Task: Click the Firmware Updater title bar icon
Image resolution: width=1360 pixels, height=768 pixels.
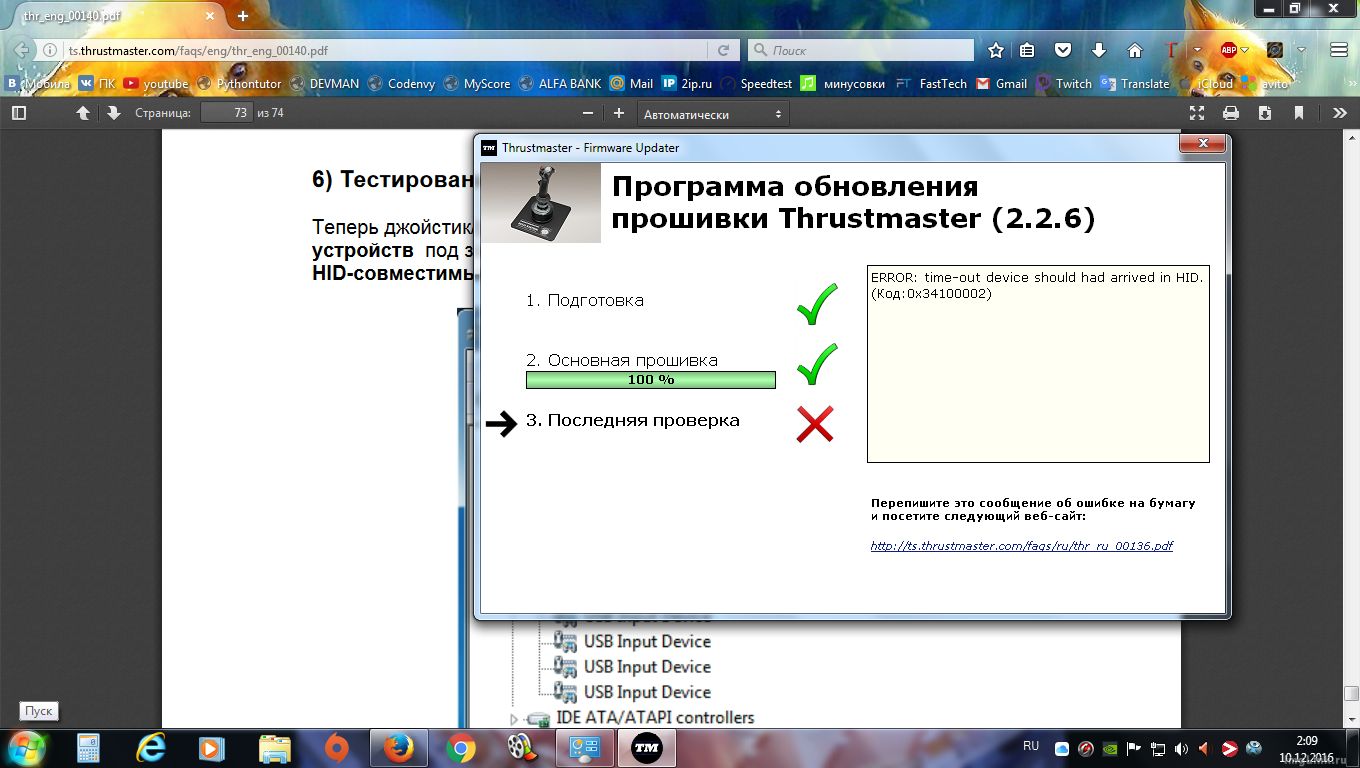Action: pyautogui.click(x=489, y=147)
